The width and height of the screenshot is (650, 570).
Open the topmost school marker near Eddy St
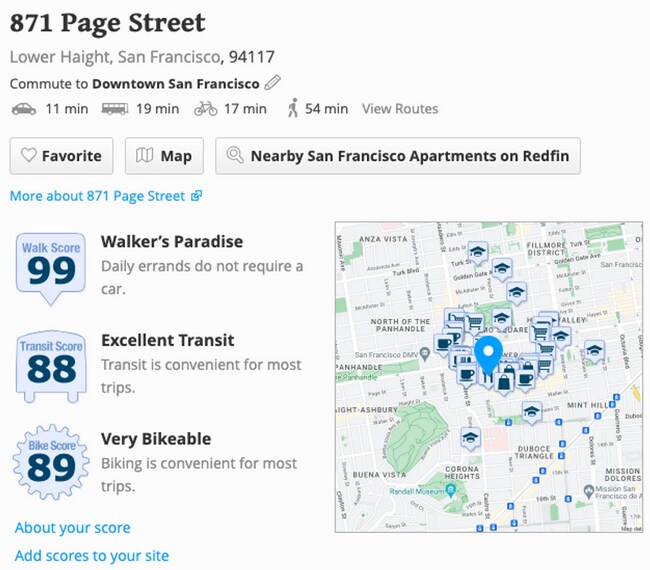(x=478, y=253)
